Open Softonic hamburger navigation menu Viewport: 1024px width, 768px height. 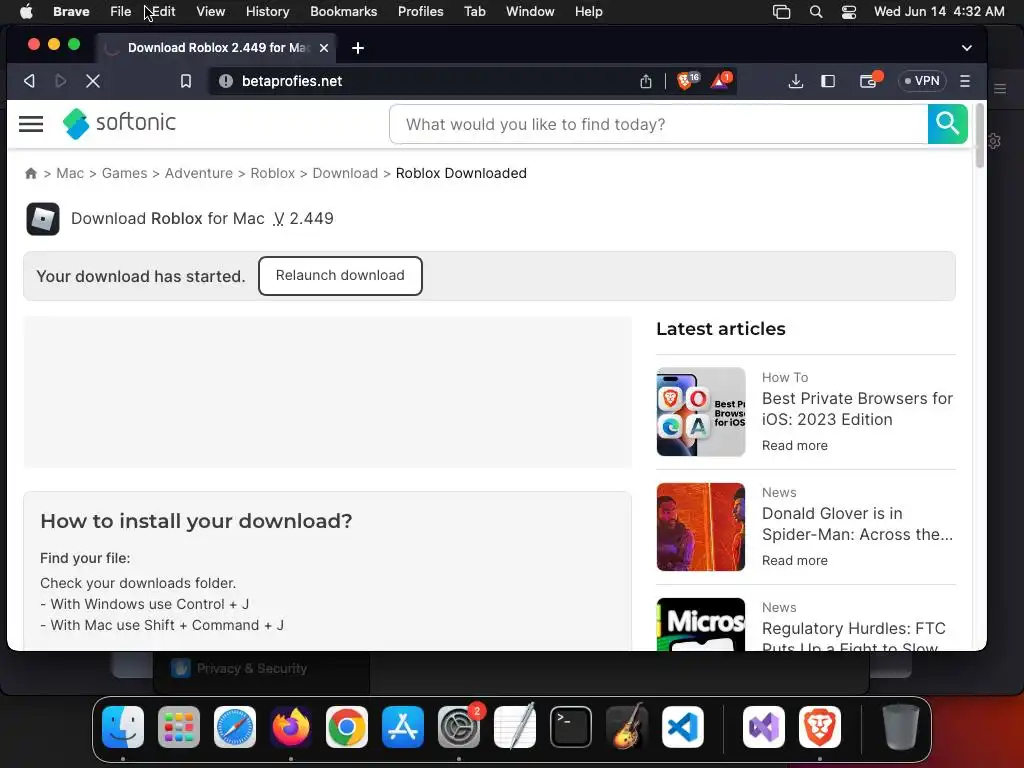click(x=31, y=123)
